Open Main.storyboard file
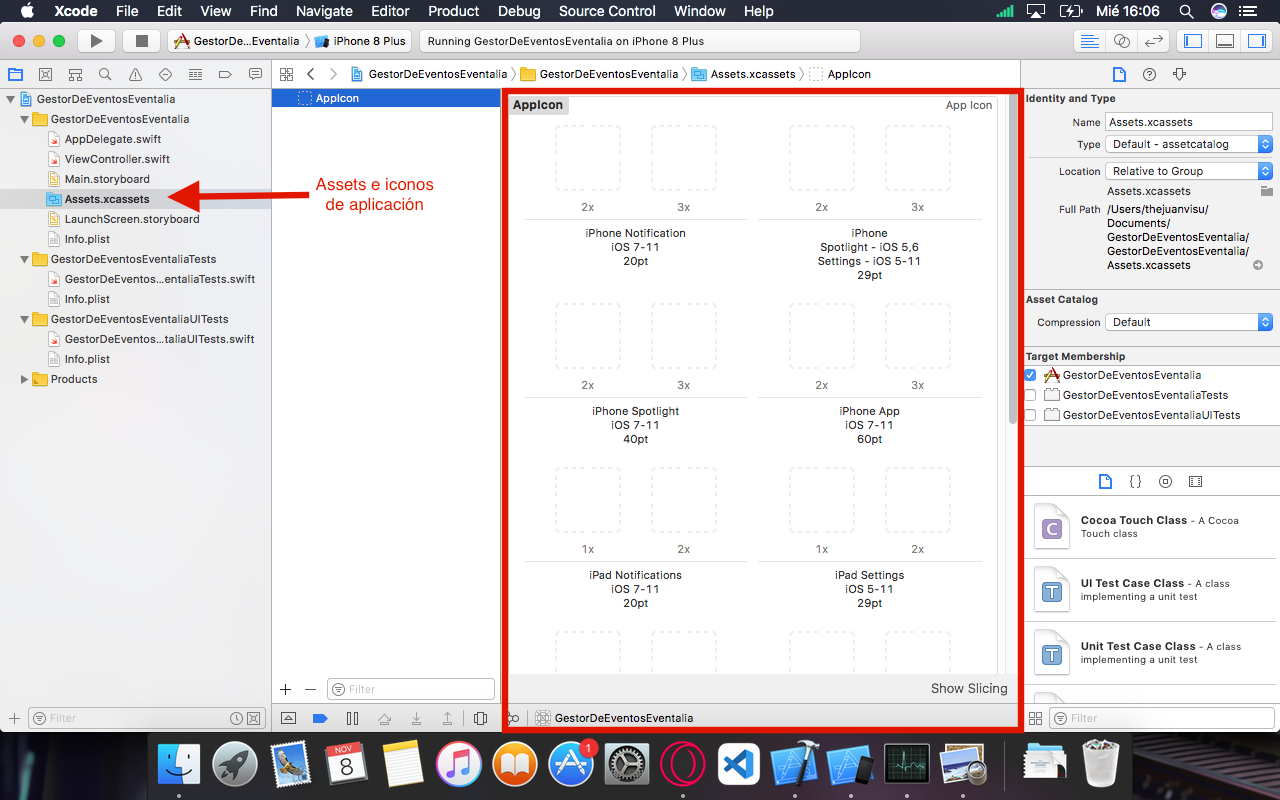The image size is (1280, 800). [107, 179]
